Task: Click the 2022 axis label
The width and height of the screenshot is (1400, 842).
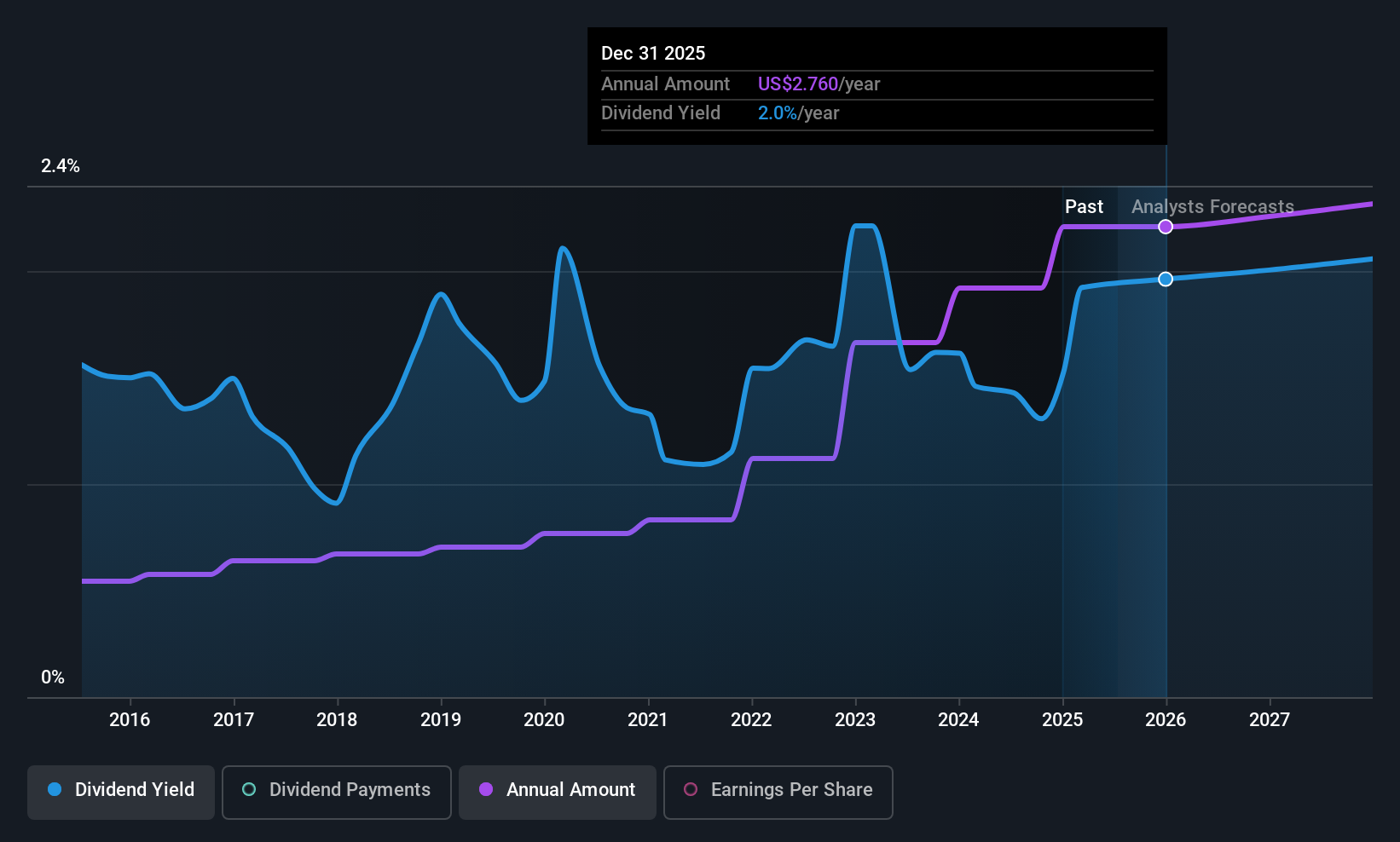Action: tap(751, 720)
